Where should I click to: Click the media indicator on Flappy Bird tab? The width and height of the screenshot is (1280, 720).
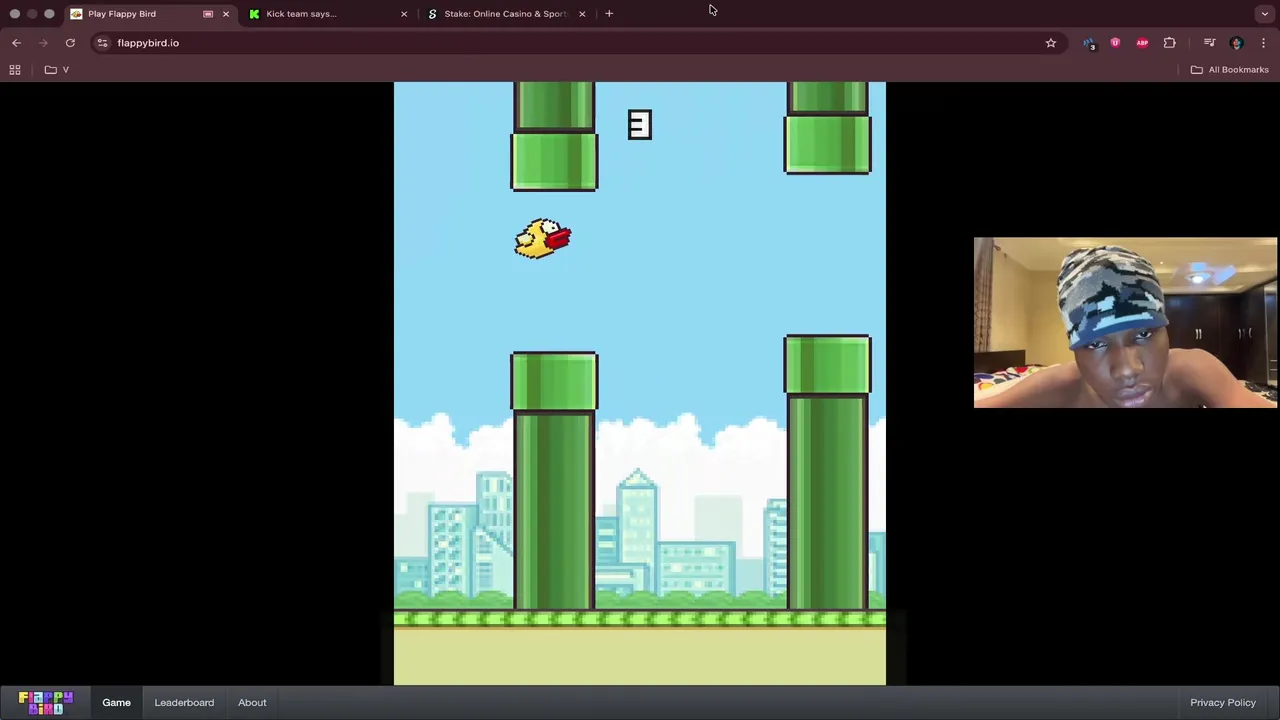(208, 14)
